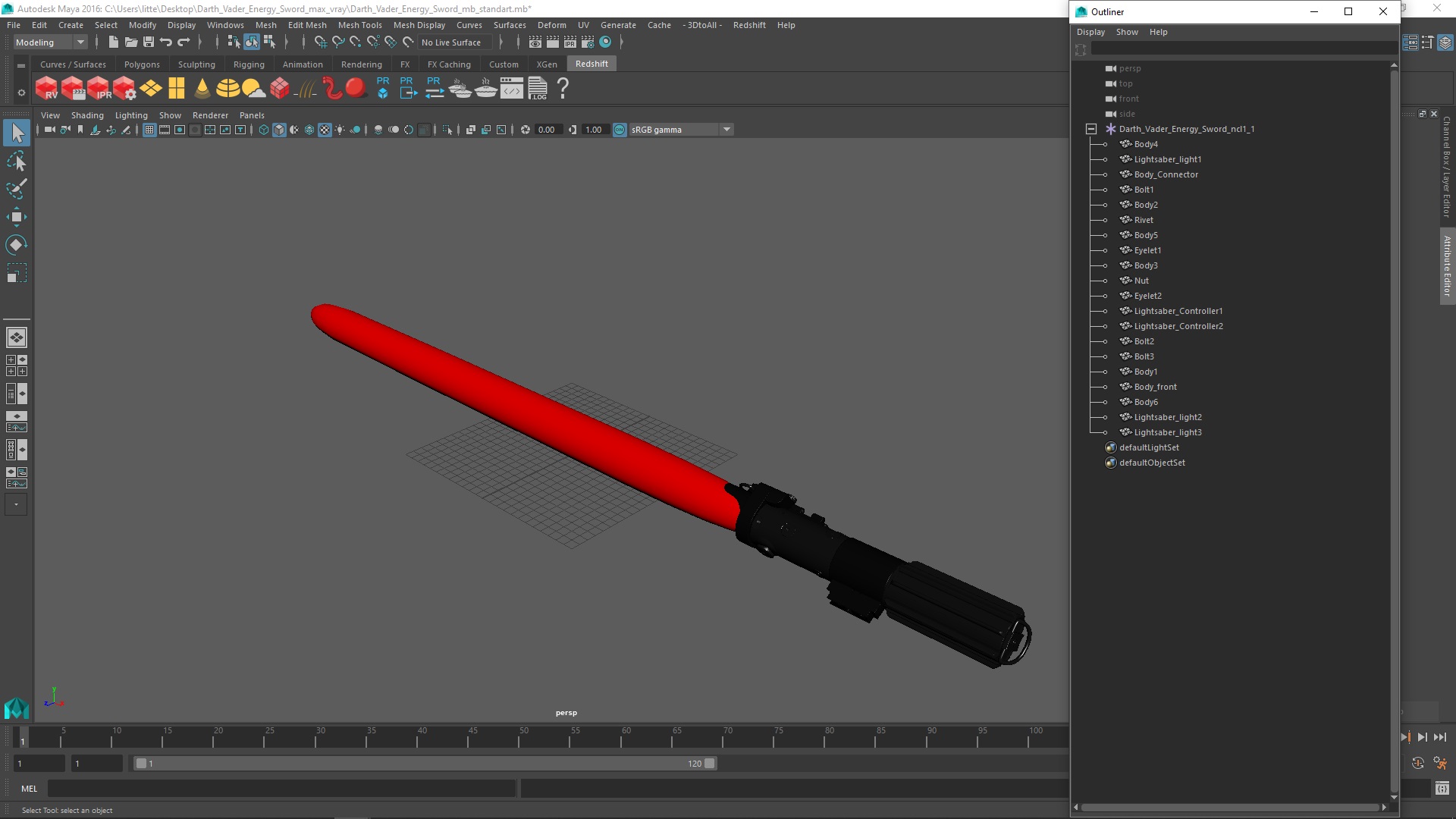This screenshot has height=819, width=1456.
Task: Toggle the viewport grid display
Action: click(149, 130)
